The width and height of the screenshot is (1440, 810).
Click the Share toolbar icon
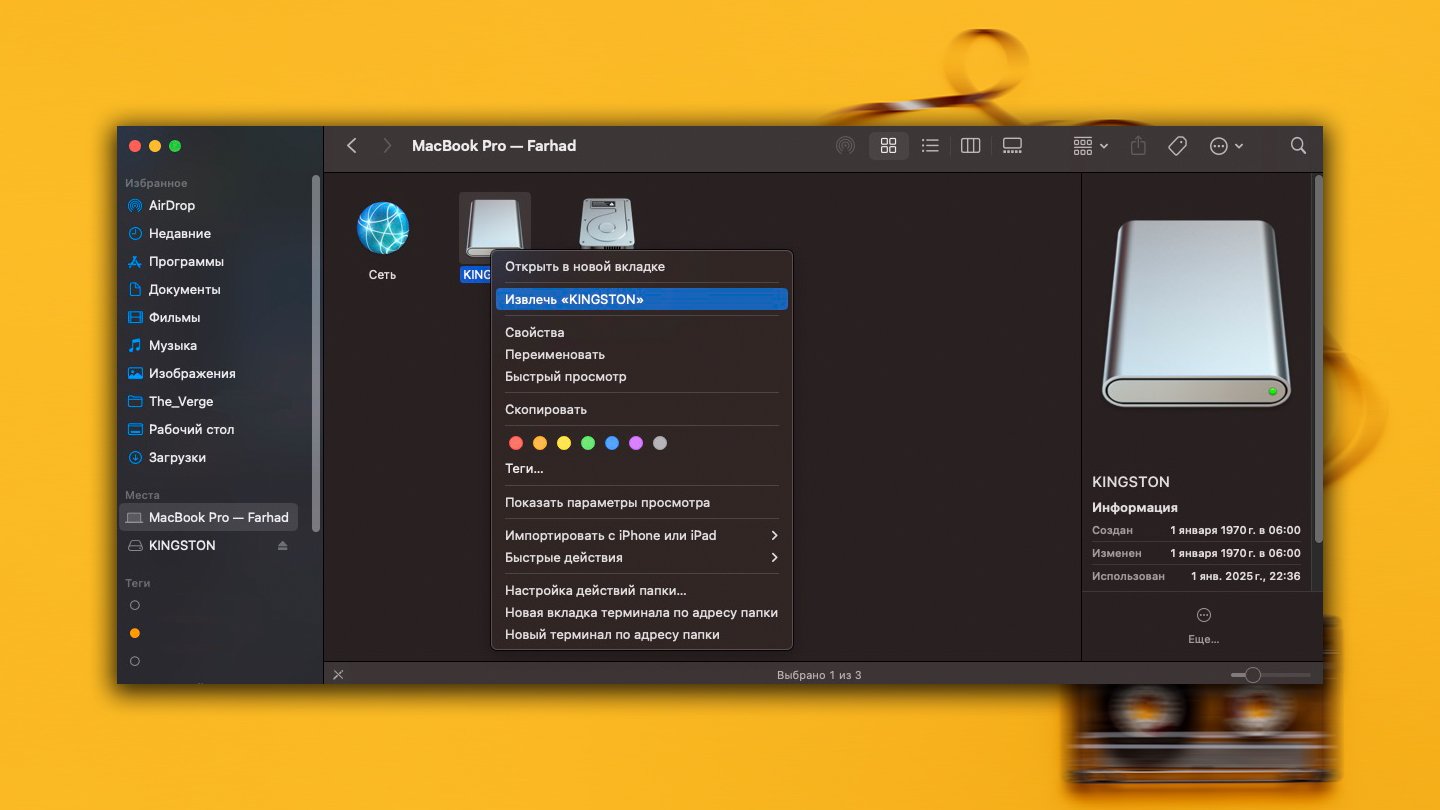tap(1138, 146)
